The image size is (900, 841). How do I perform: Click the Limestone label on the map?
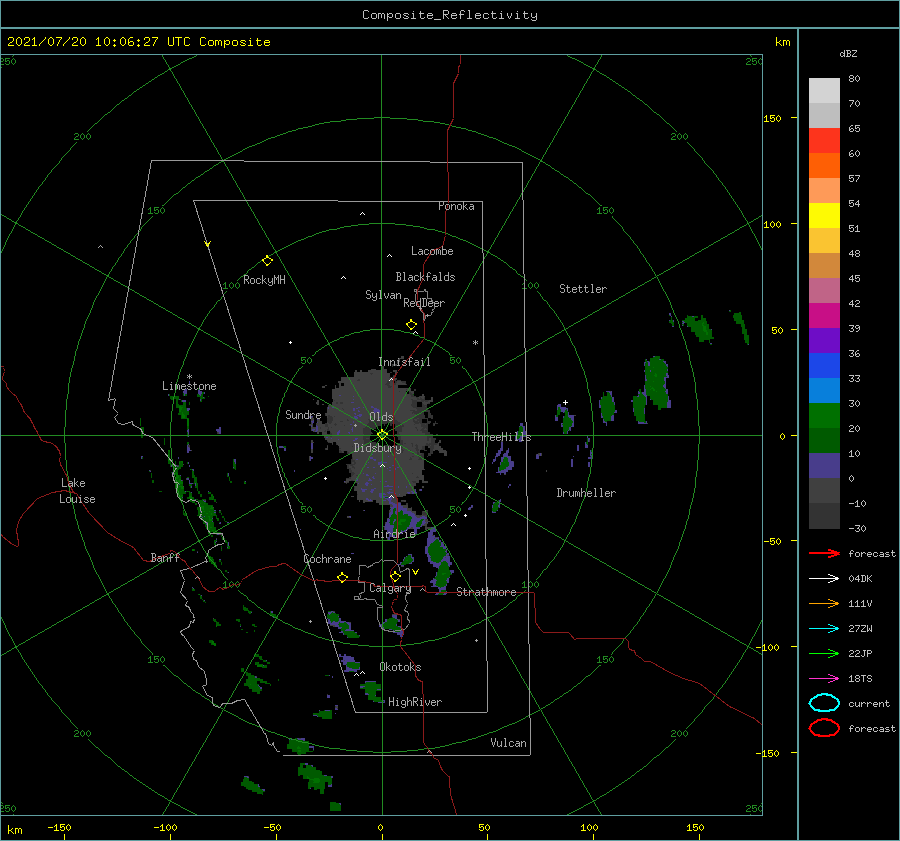click(189, 386)
